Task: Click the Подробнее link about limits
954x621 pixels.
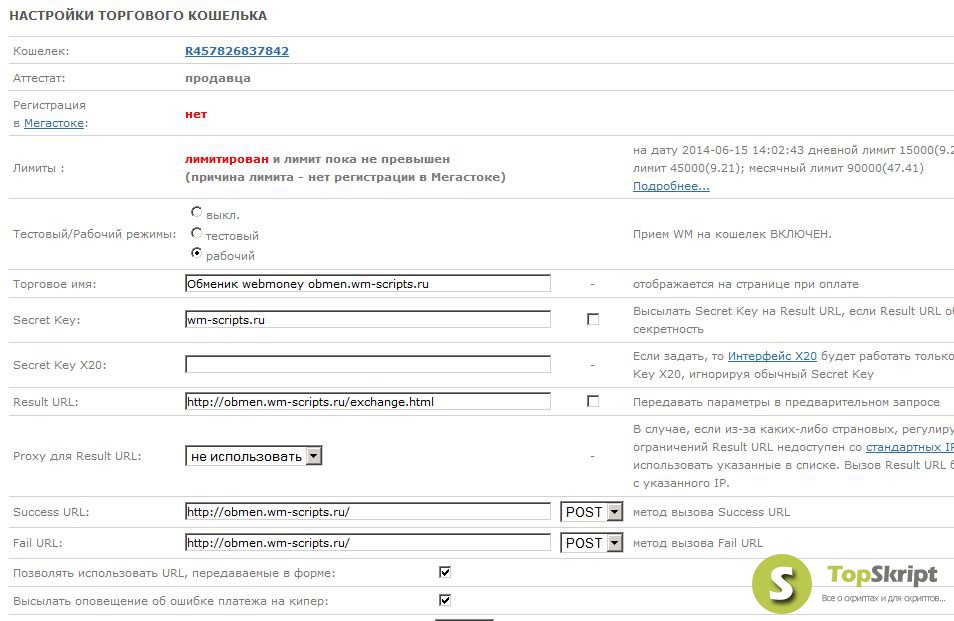Action: (671, 186)
